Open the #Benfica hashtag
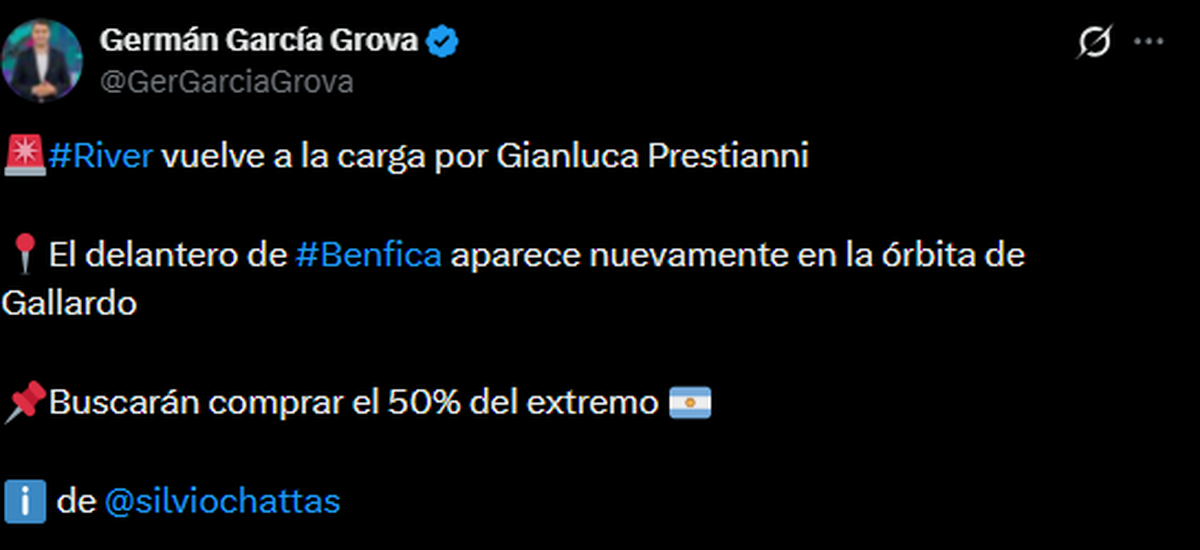Image resolution: width=1200 pixels, height=550 pixels. coord(369,256)
